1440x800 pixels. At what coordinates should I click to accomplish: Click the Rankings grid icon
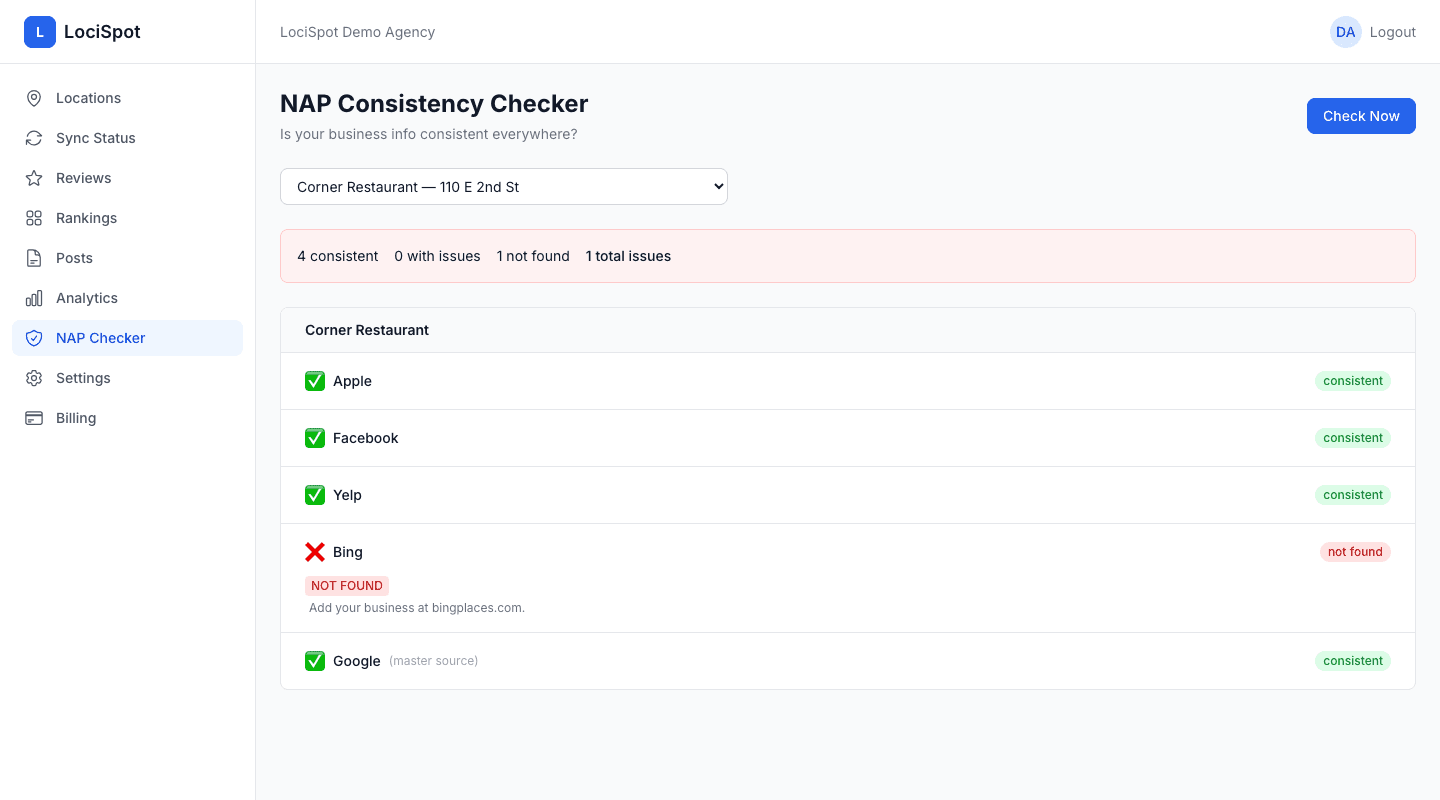tap(33, 218)
